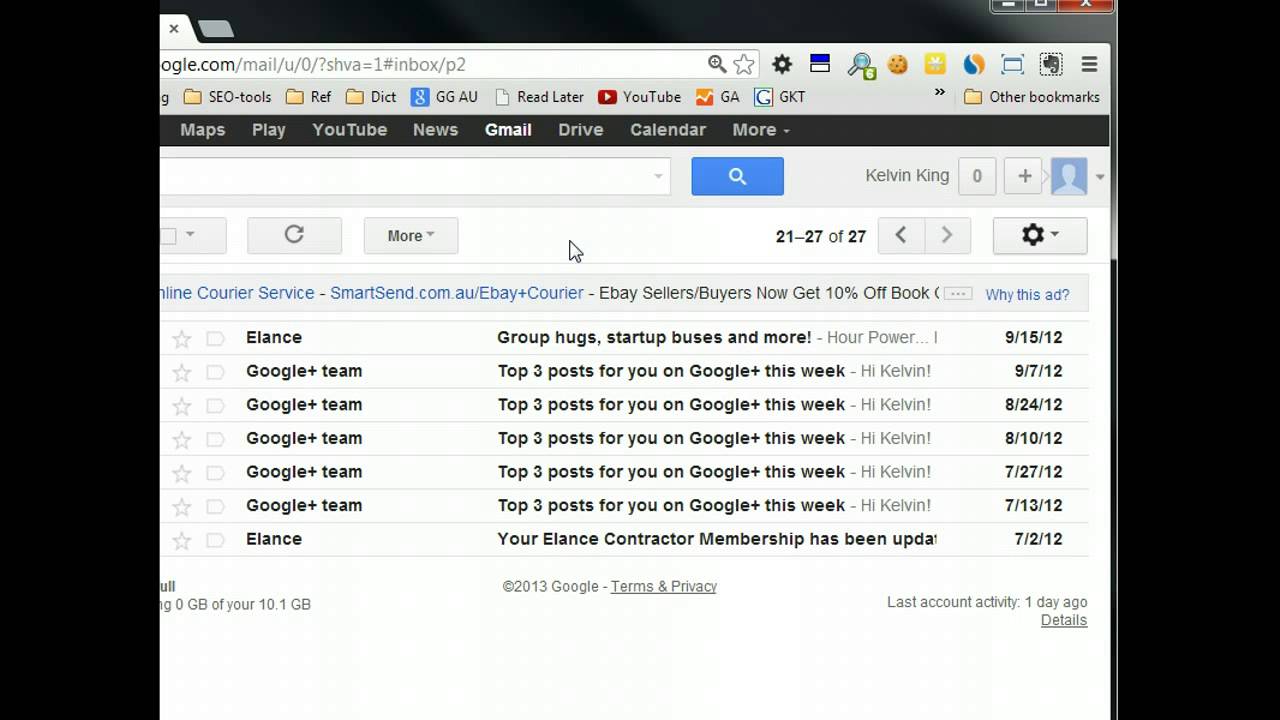The height and width of the screenshot is (720, 1280).
Task: Open account activity Details link
Action: [1063, 620]
